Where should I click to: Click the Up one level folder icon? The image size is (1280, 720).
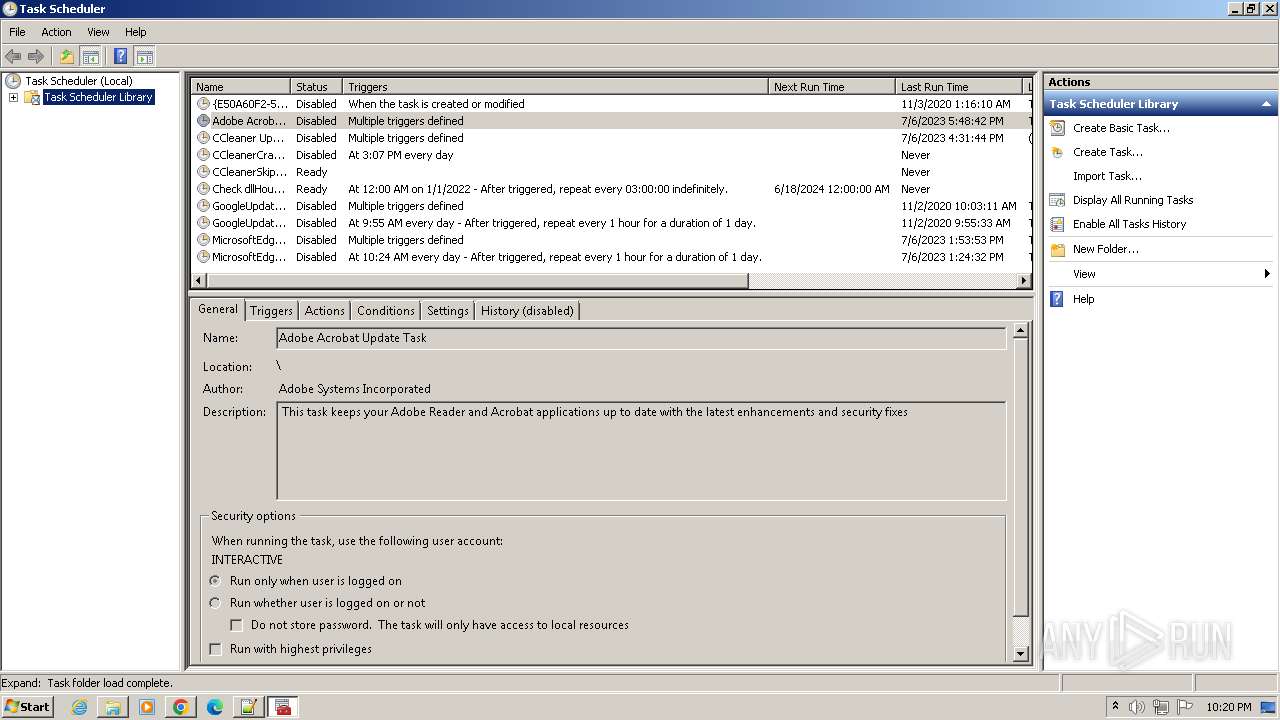[x=67, y=56]
